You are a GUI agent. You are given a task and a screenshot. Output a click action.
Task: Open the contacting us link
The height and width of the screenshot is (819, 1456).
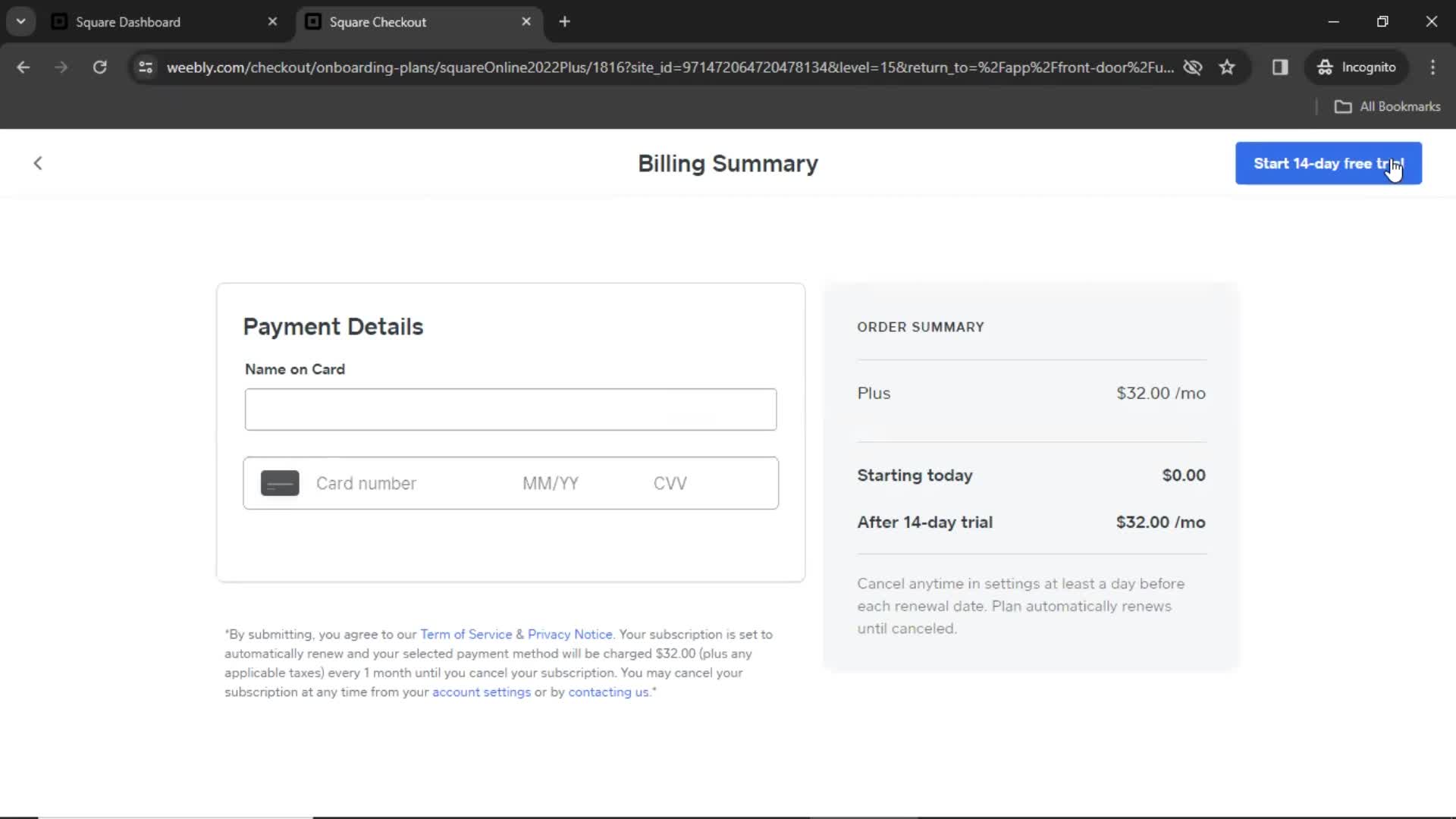point(608,692)
